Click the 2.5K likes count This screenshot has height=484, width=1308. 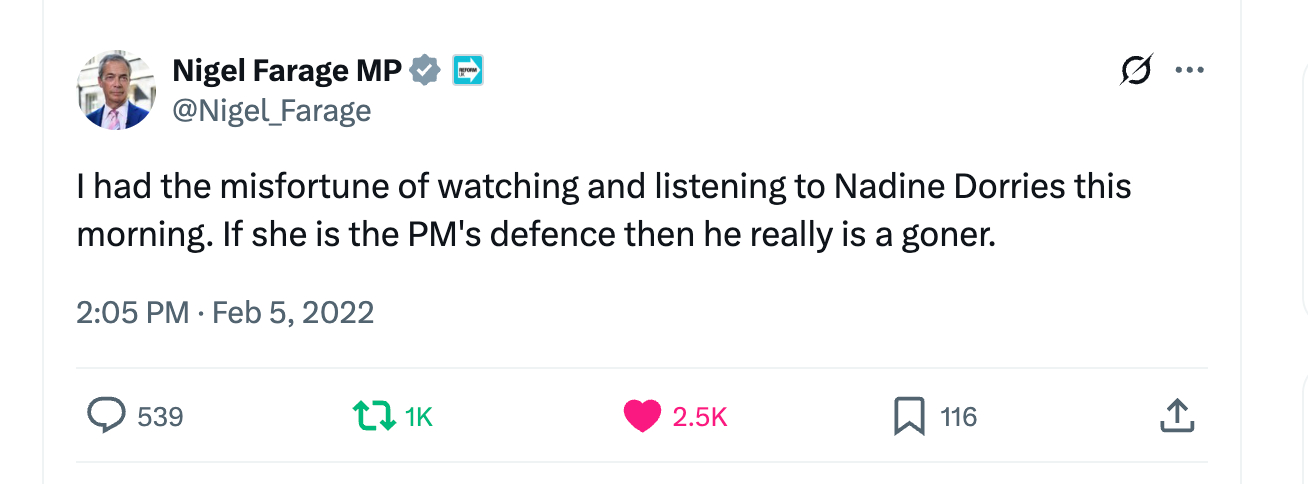click(699, 417)
